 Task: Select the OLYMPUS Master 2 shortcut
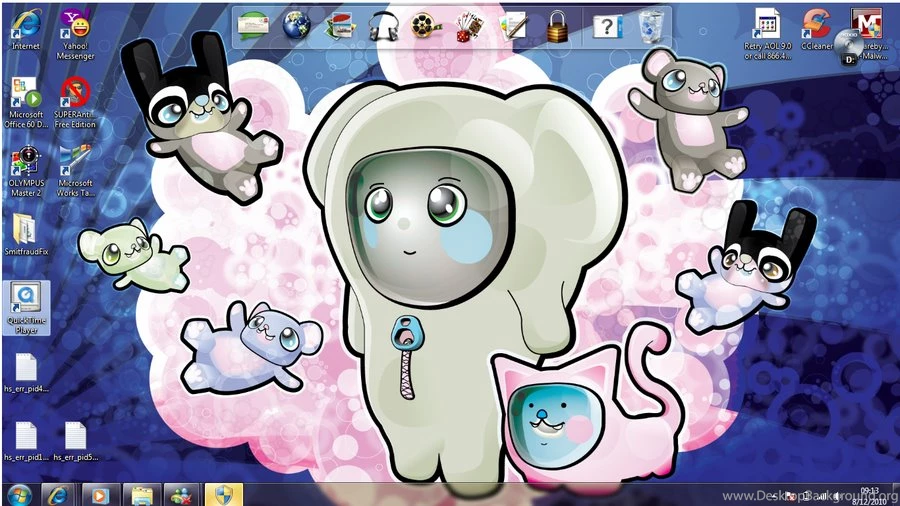pos(26,162)
